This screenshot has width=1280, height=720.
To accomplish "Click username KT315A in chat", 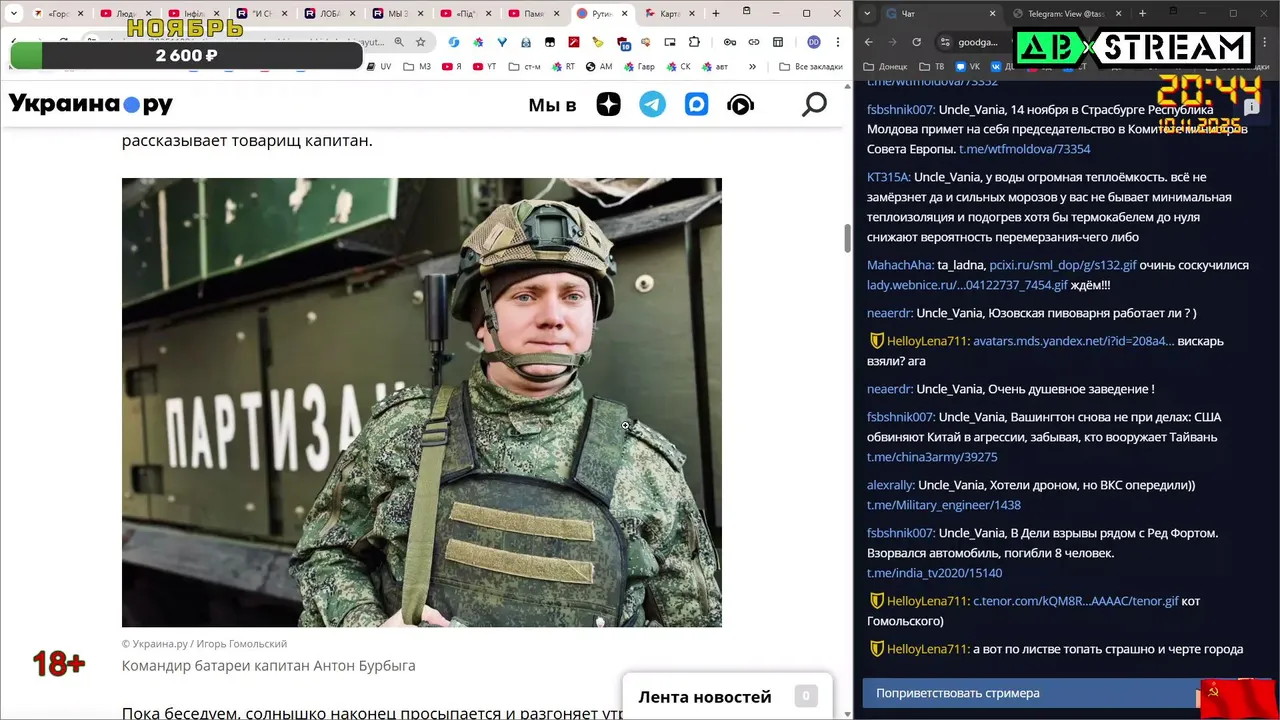I will pos(889,177).
